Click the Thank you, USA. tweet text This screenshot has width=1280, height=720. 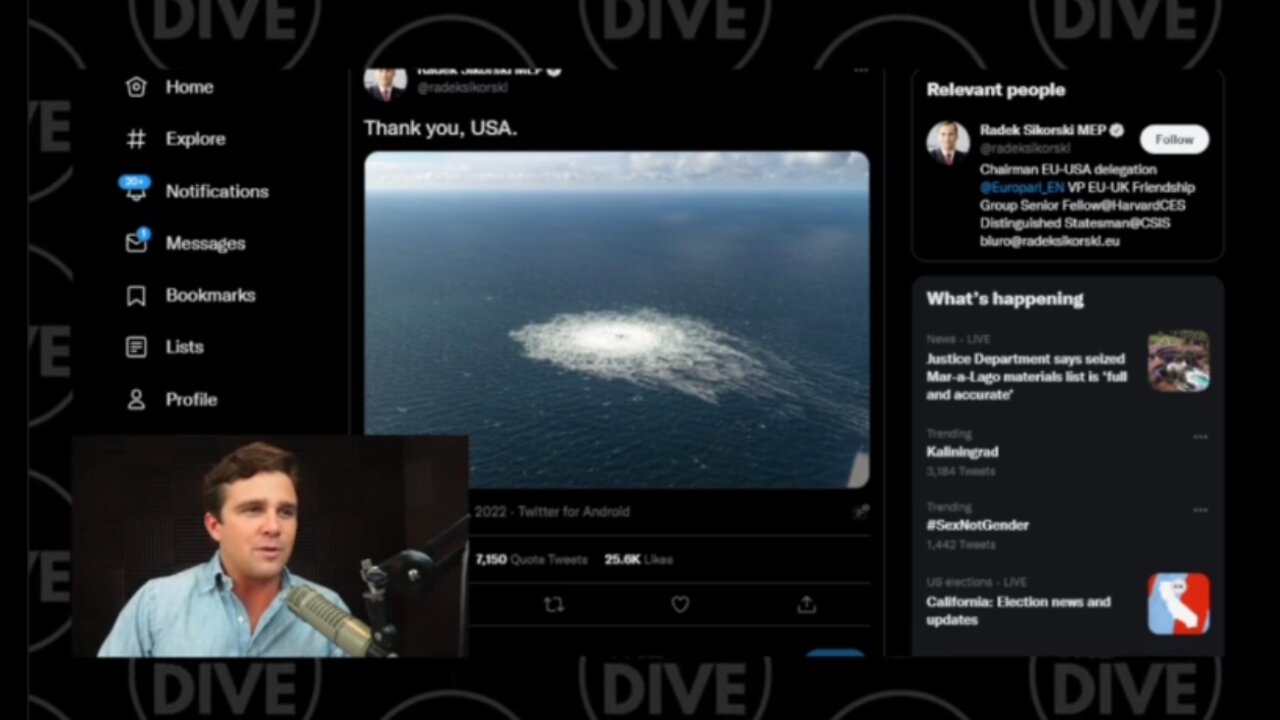[440, 128]
